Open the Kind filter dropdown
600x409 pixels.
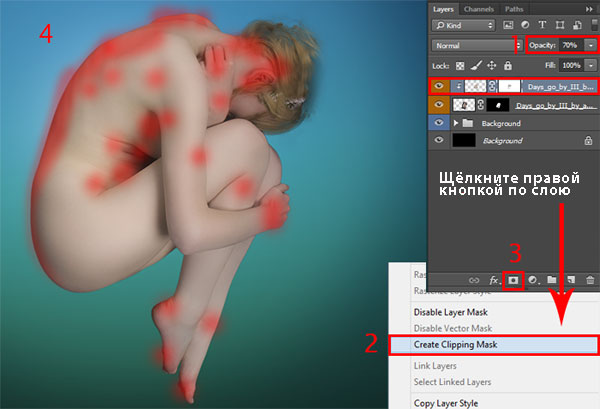click(x=463, y=25)
